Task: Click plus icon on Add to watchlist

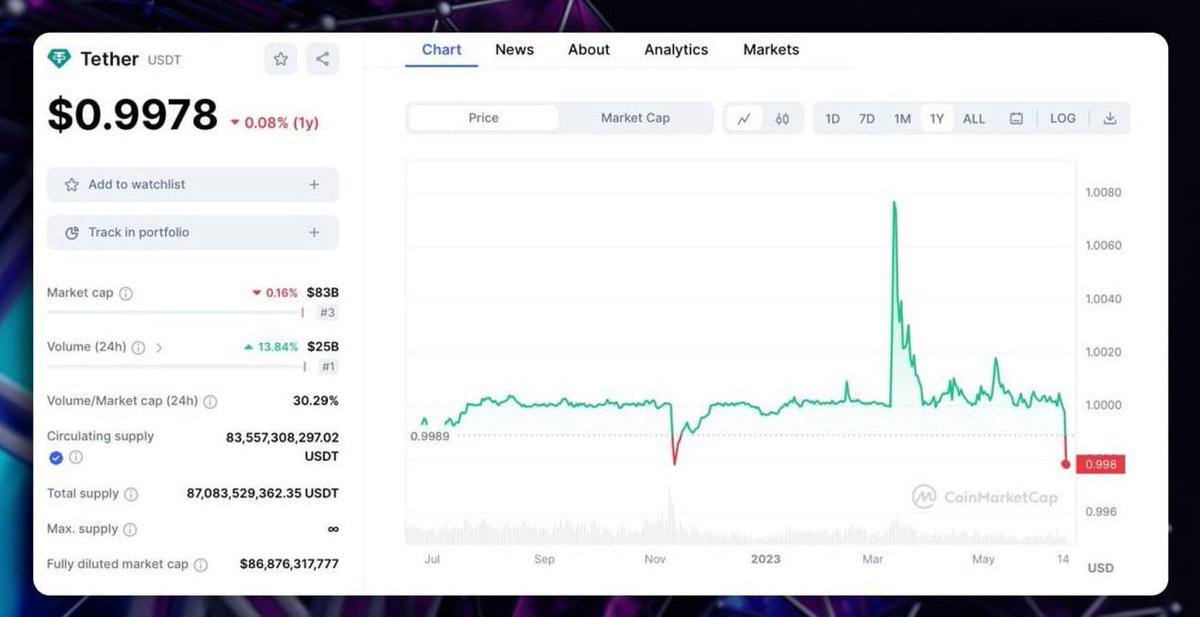Action: point(314,185)
